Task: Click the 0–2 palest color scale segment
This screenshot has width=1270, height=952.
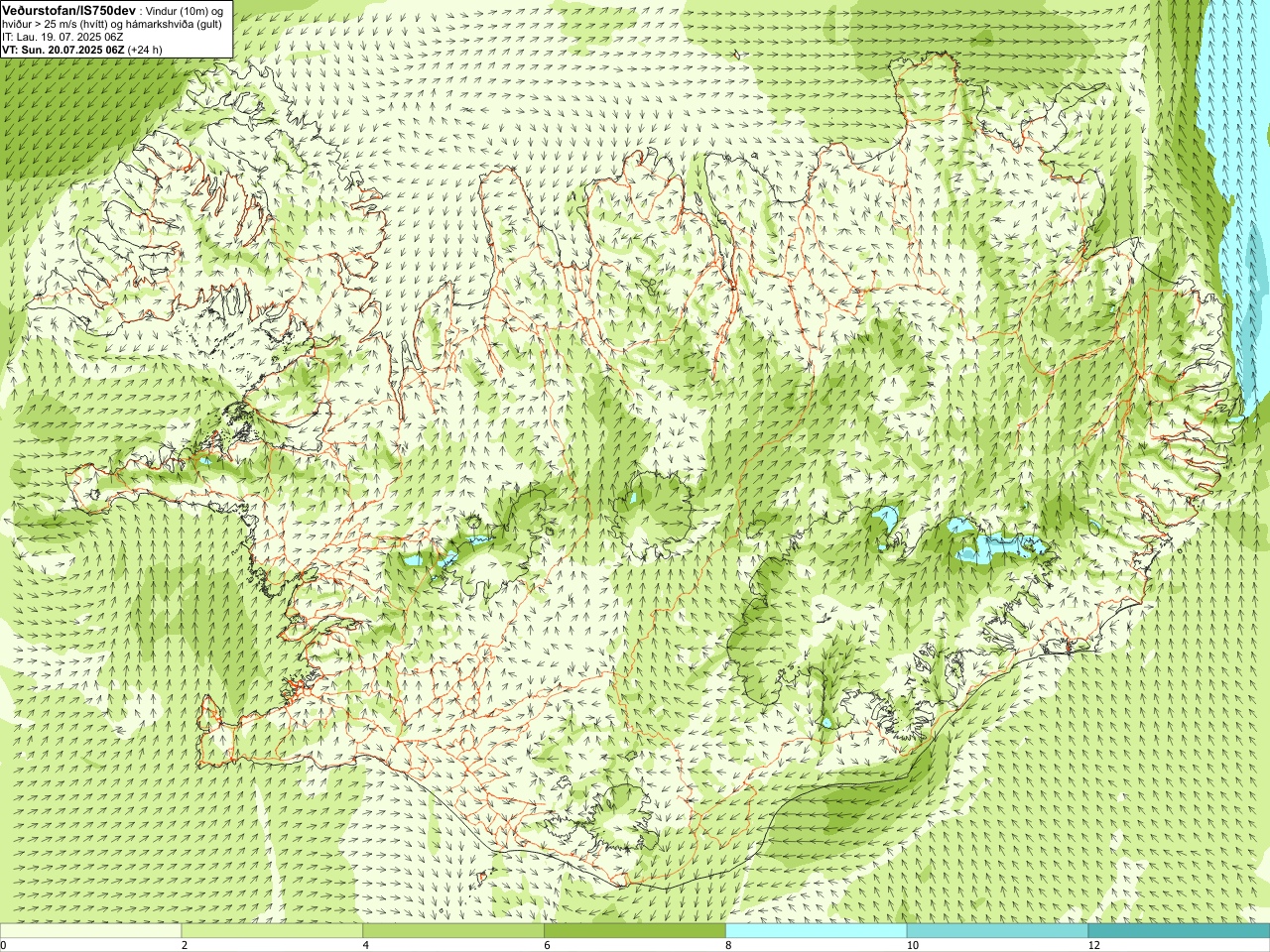Action: pyautogui.click(x=90, y=931)
